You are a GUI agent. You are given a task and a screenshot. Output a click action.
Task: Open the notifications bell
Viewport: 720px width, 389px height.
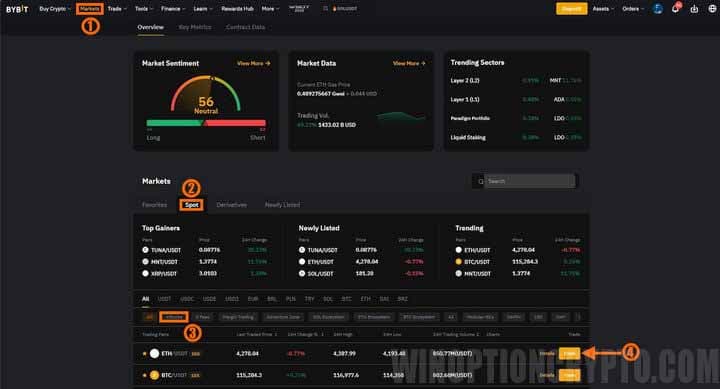675,9
